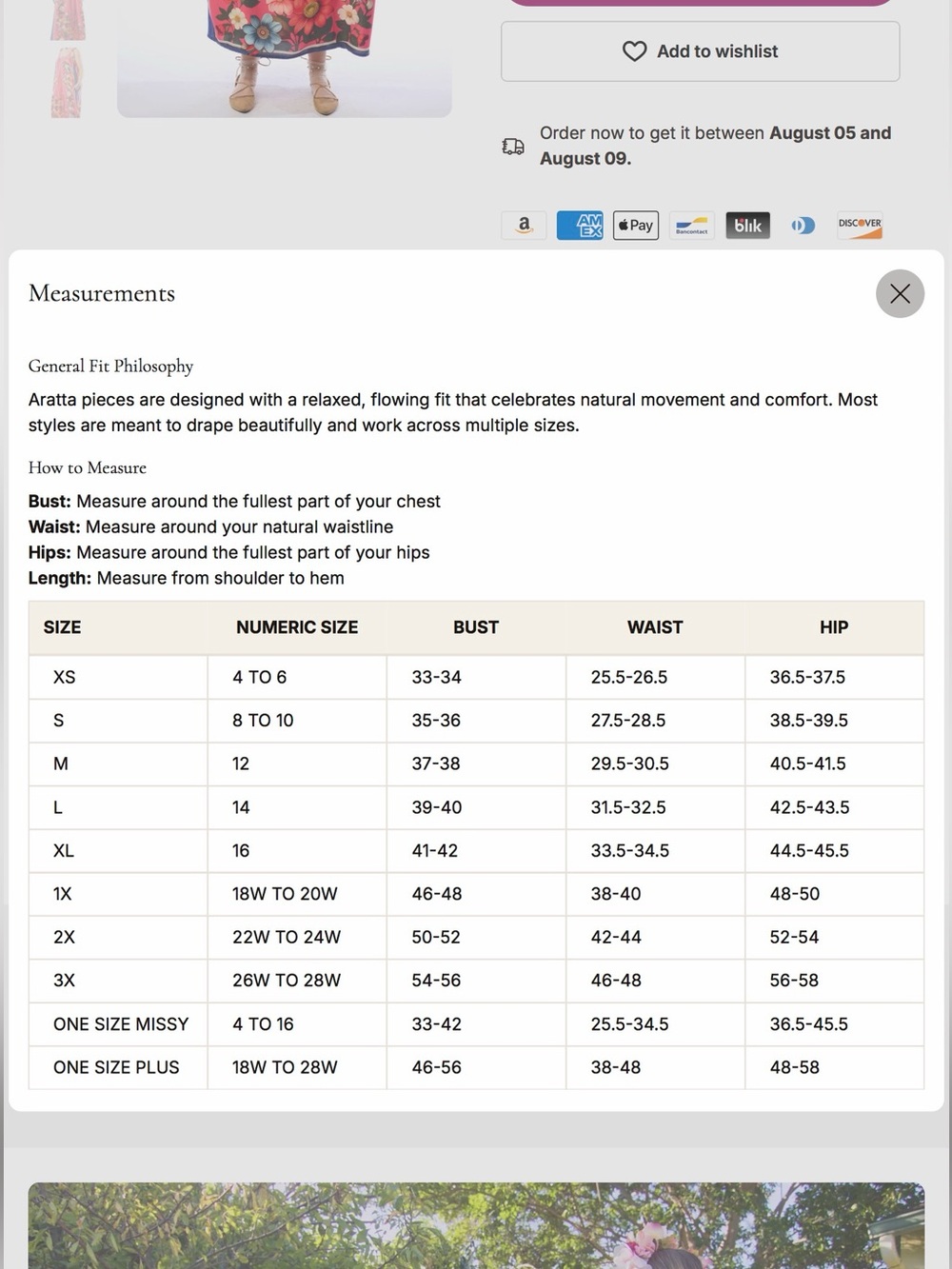
Task: Click hip value "48-58"
Action: pos(795,1067)
